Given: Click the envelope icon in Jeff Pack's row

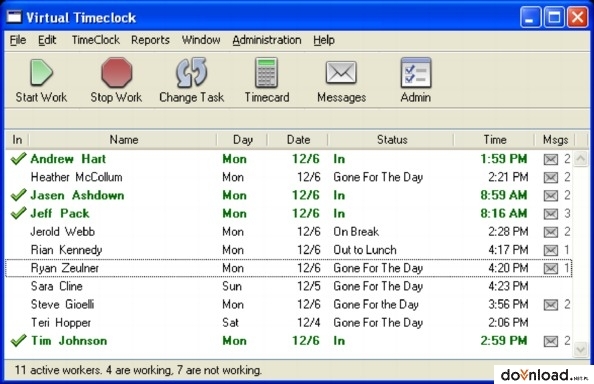Looking at the screenshot, I should point(550,214).
